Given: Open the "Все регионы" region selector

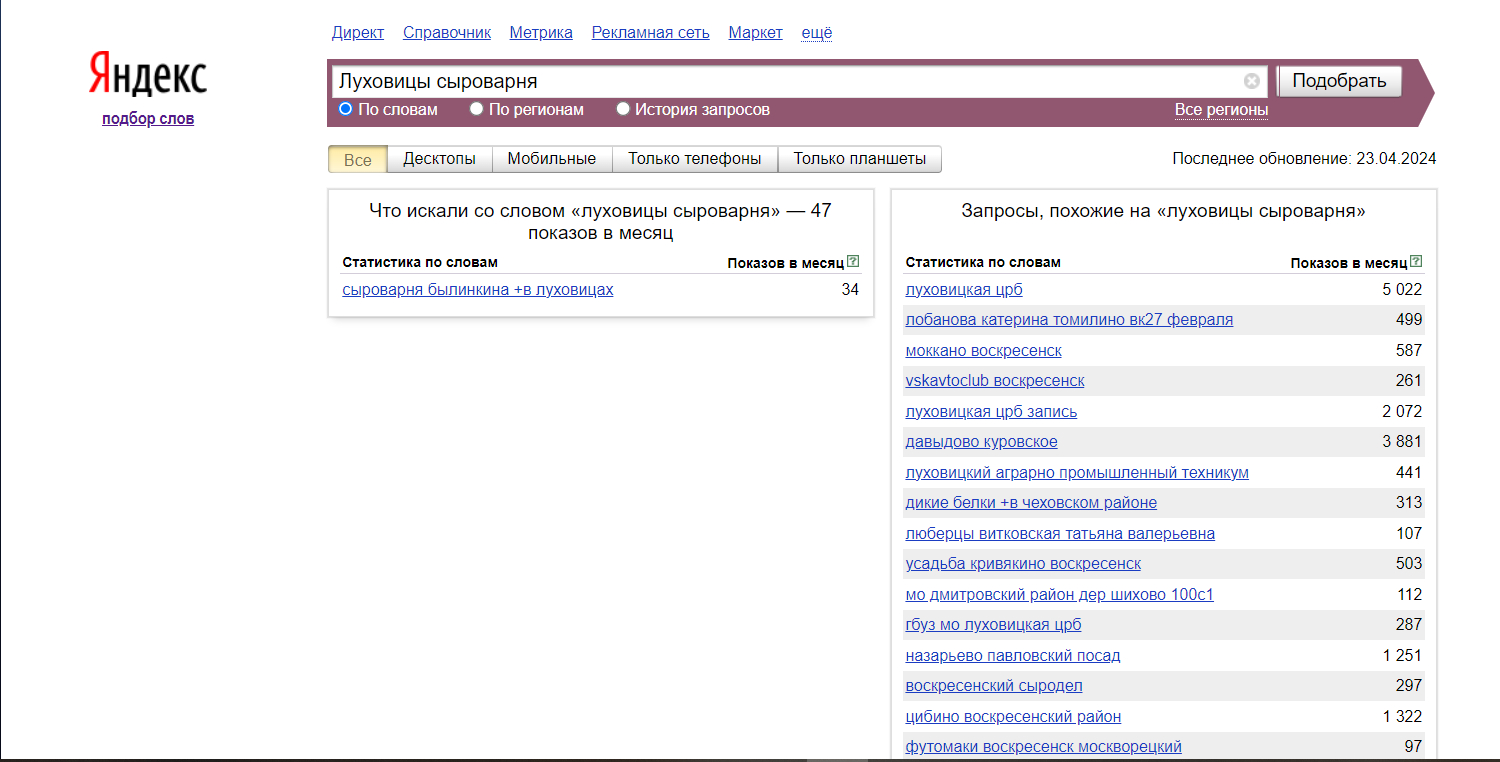Looking at the screenshot, I should (1221, 110).
